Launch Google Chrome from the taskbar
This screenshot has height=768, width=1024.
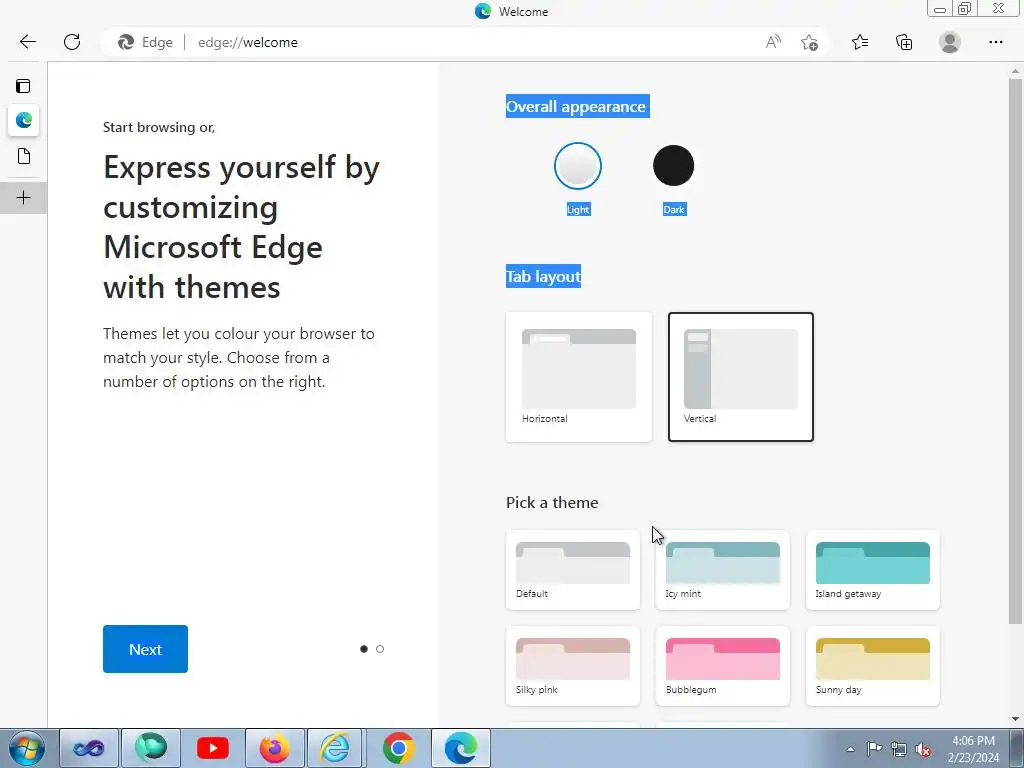(x=398, y=748)
